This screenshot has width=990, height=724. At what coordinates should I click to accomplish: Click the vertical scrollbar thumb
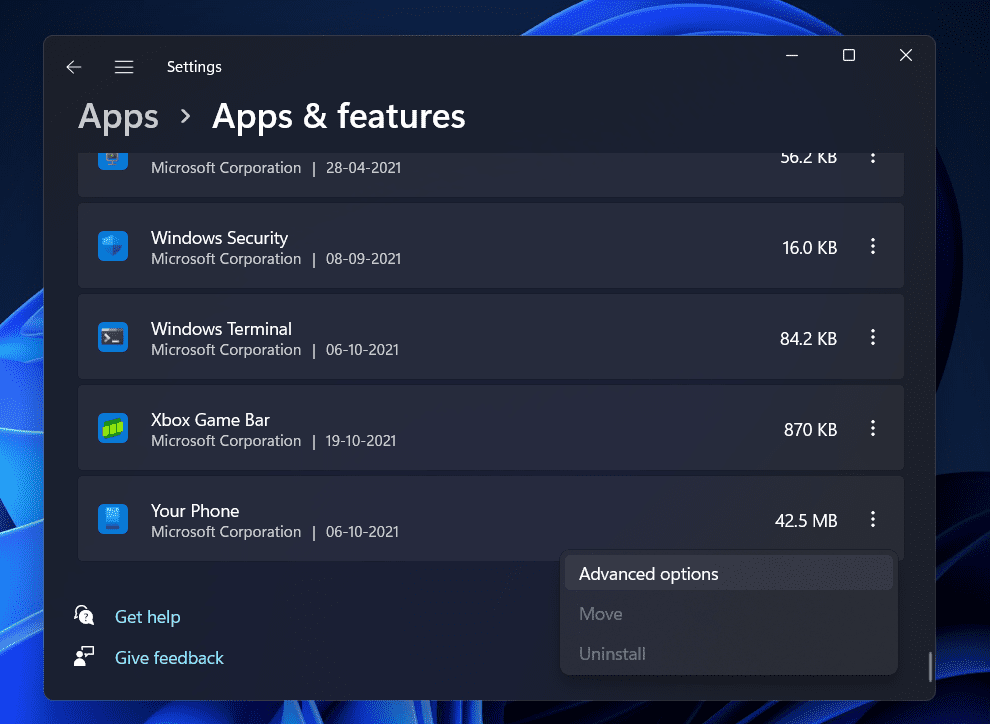coord(930,665)
